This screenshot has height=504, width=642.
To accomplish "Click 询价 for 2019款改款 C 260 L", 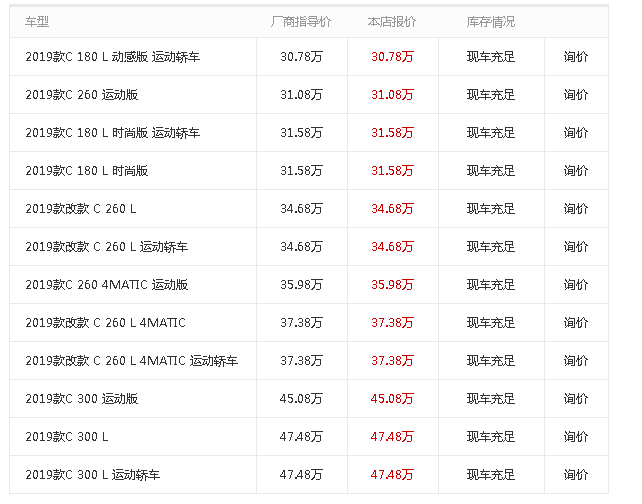I will tap(576, 209).
